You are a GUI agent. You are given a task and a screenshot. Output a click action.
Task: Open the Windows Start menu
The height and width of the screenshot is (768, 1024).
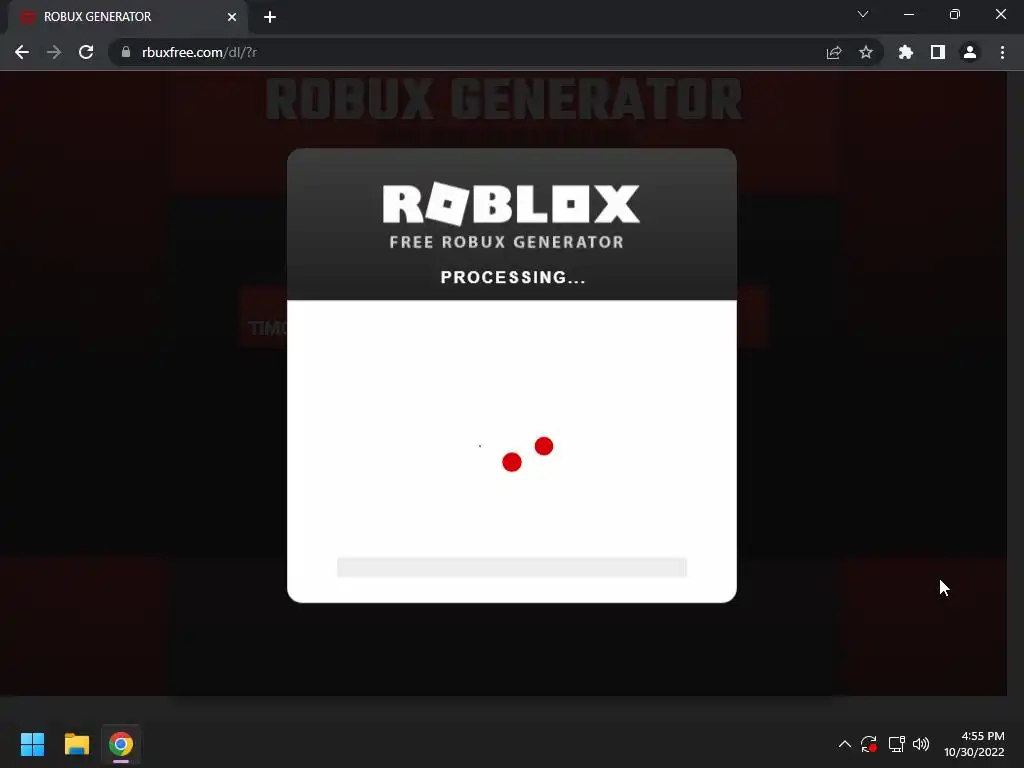tap(32, 744)
